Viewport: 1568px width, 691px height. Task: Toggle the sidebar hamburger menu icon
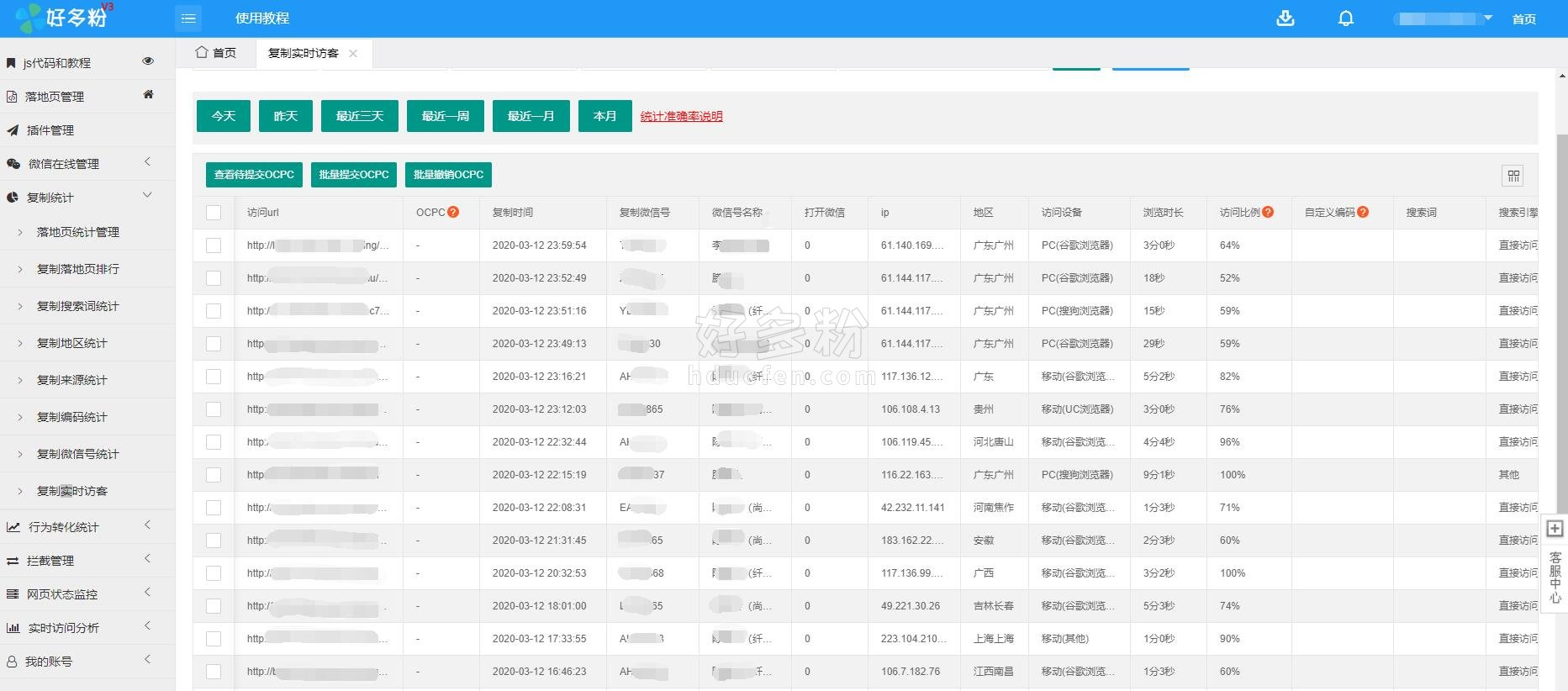188,18
